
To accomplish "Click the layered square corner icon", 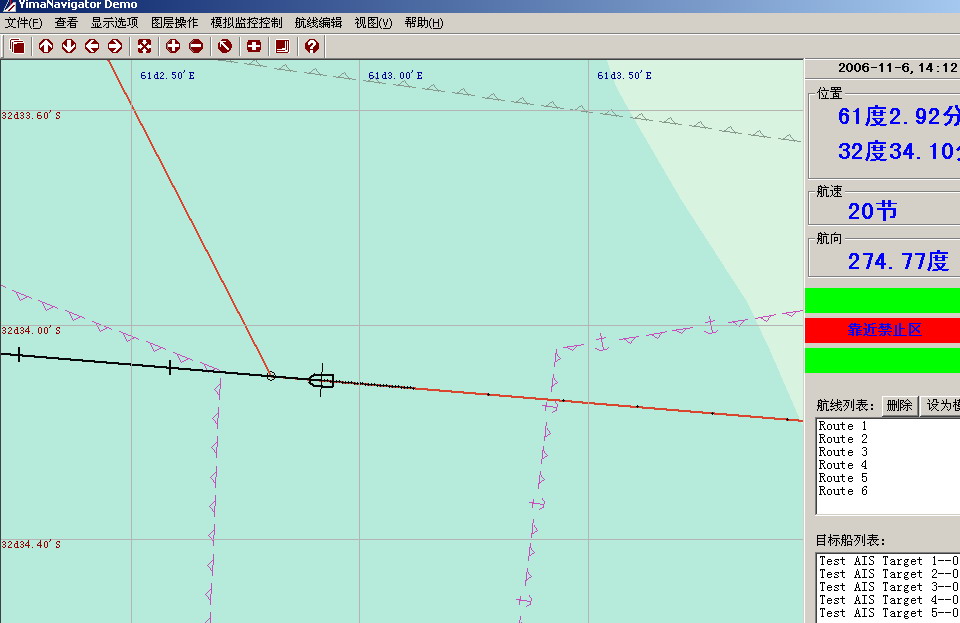I will pos(282,46).
